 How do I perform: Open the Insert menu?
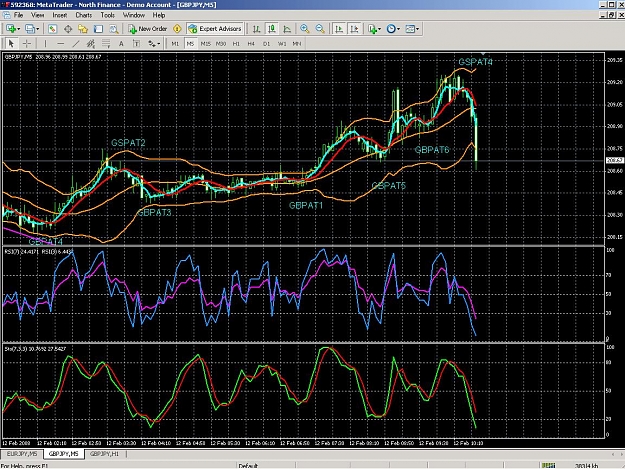60,15
